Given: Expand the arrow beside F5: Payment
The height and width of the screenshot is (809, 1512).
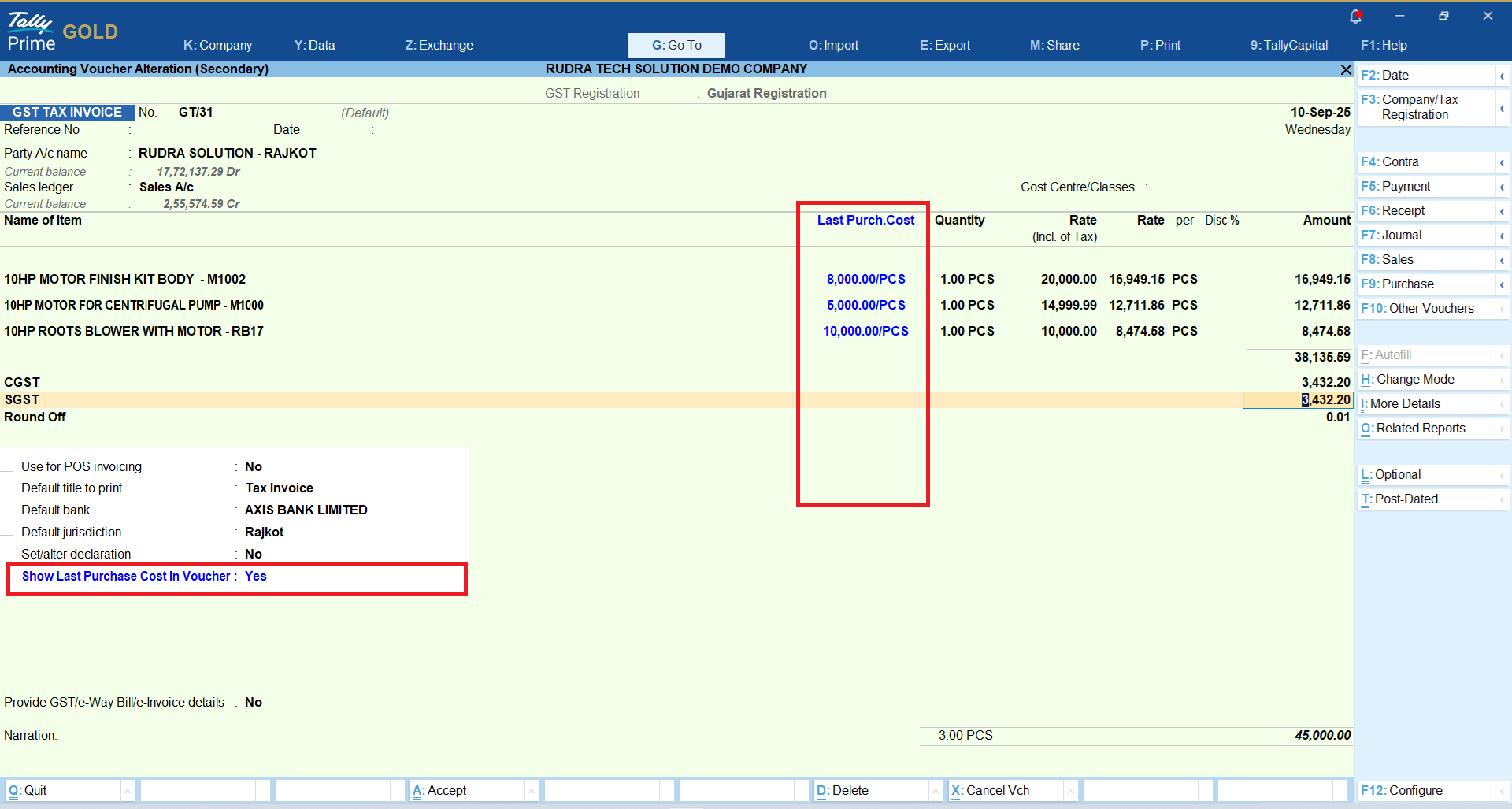Looking at the screenshot, I should coord(1502,187).
